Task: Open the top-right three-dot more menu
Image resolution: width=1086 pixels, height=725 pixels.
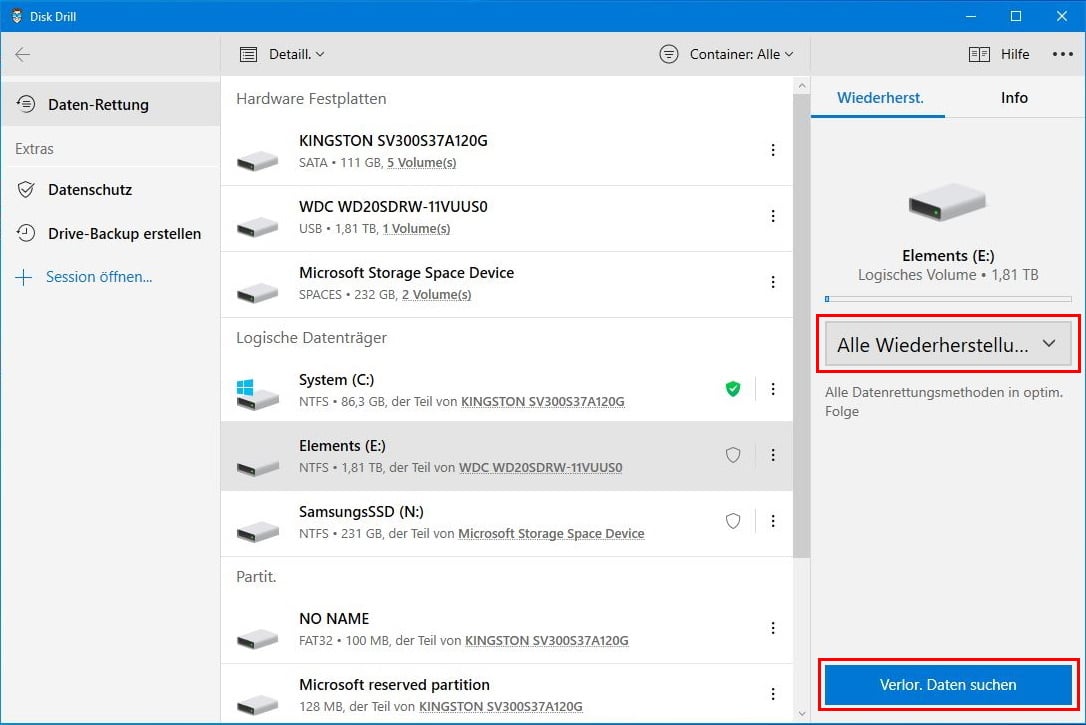Action: point(1062,54)
